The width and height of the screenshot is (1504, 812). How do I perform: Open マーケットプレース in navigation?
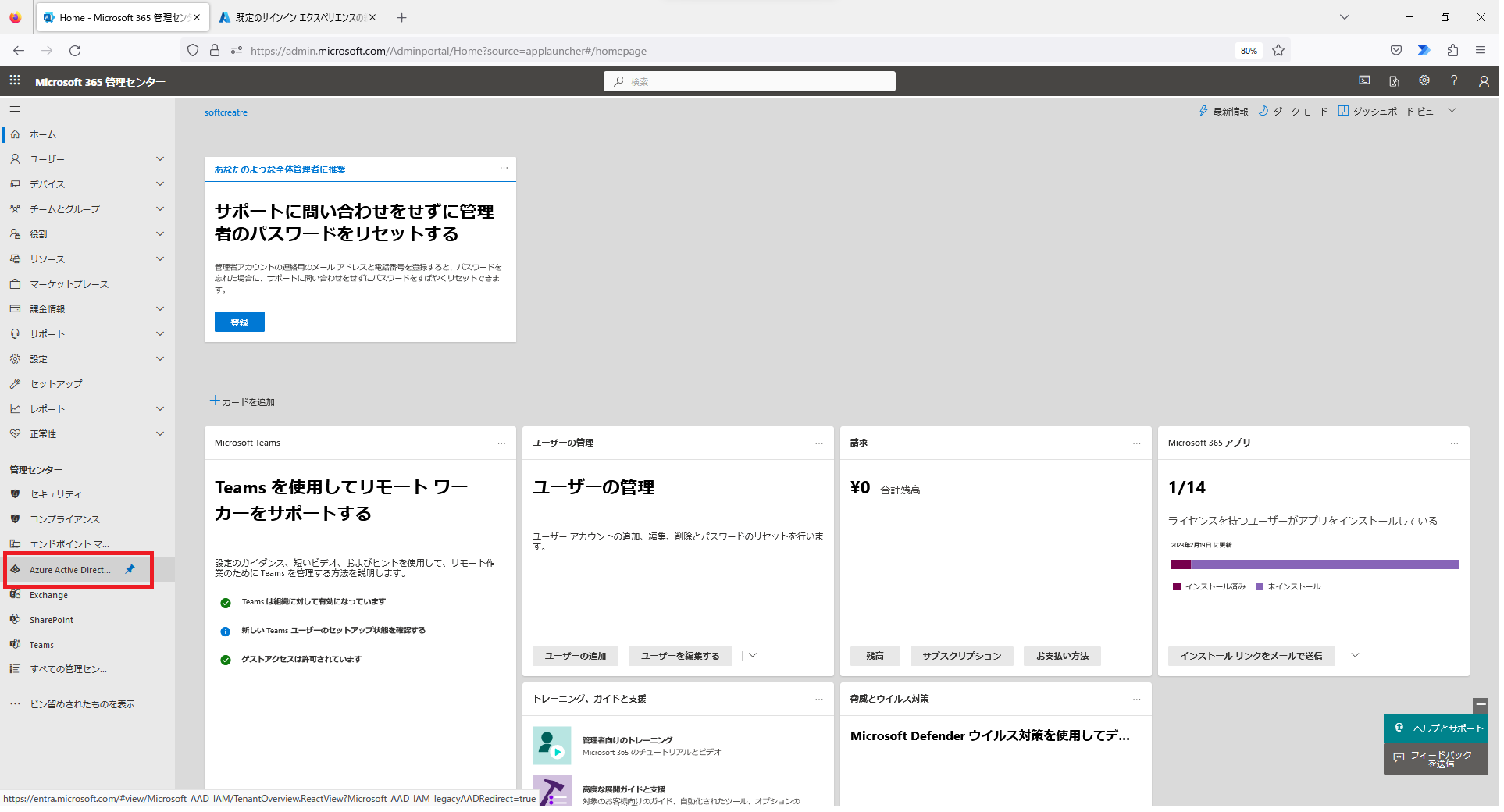point(69,284)
